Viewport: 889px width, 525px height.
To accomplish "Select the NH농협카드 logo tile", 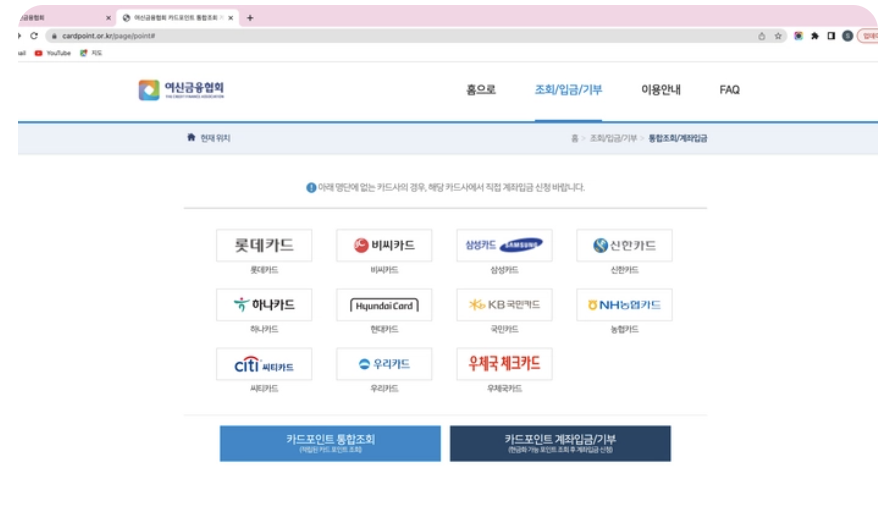I will tap(624, 304).
